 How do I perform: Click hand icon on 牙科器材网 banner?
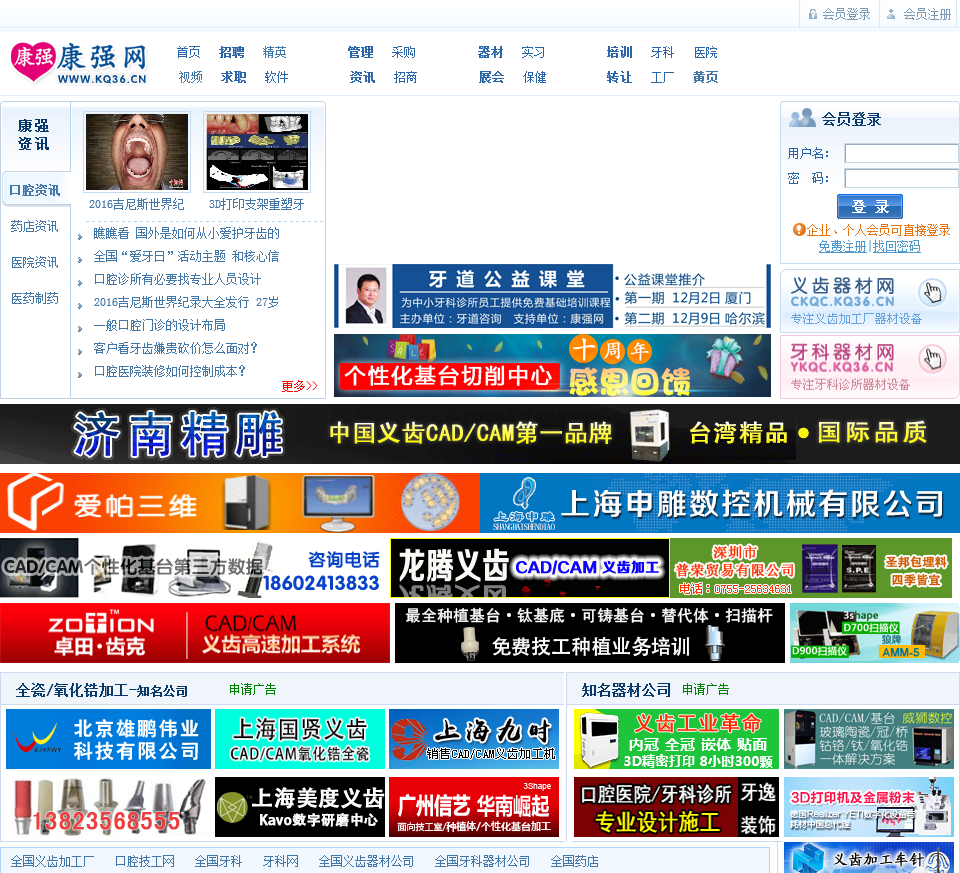click(932, 358)
